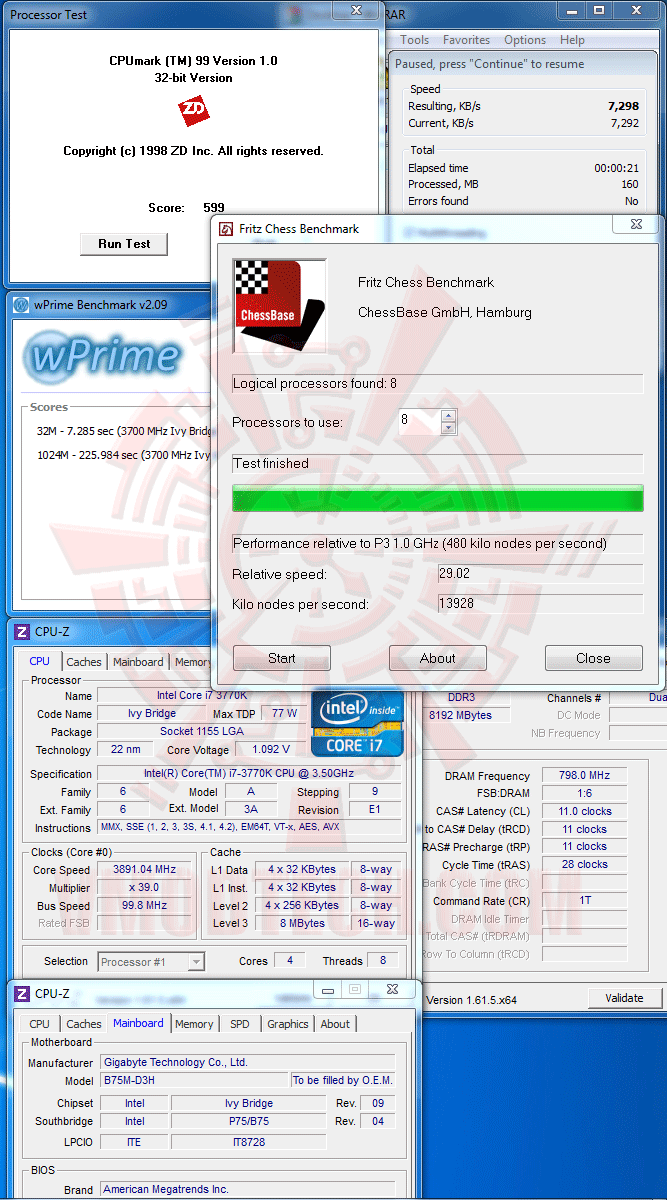Click the DRAM Frequency value 798.0 MHz

coord(585,776)
